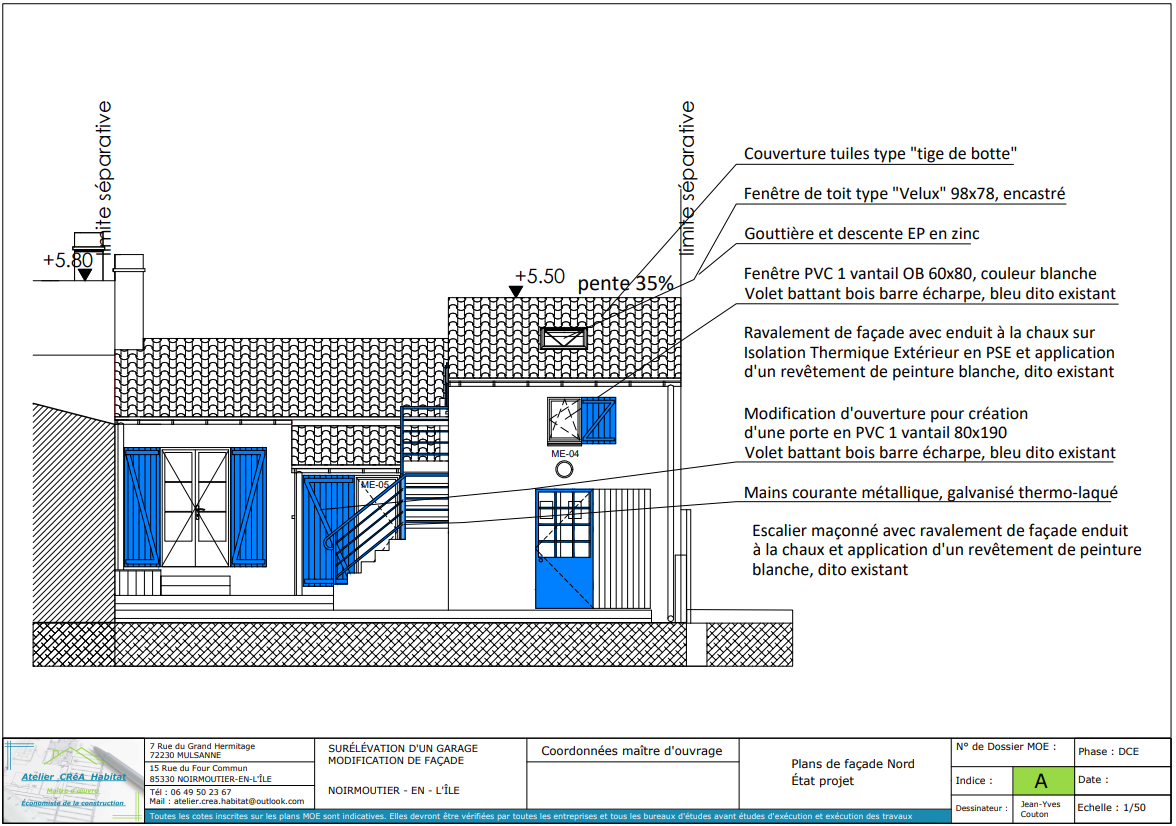Select "15 Rue du Four Commun" address
1176x826 pixels.
(x=198, y=768)
